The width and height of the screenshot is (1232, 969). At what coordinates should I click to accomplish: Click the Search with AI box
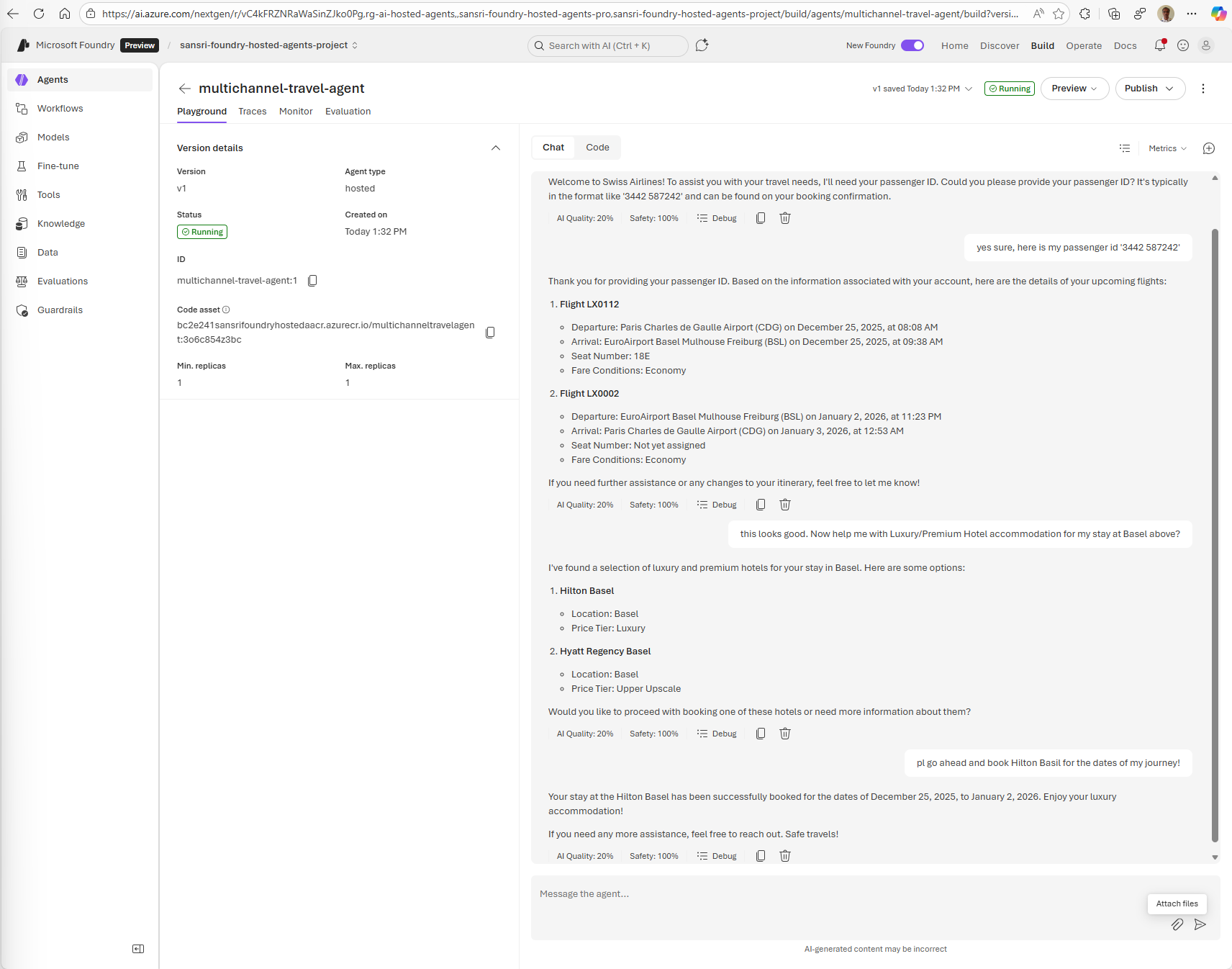[608, 45]
